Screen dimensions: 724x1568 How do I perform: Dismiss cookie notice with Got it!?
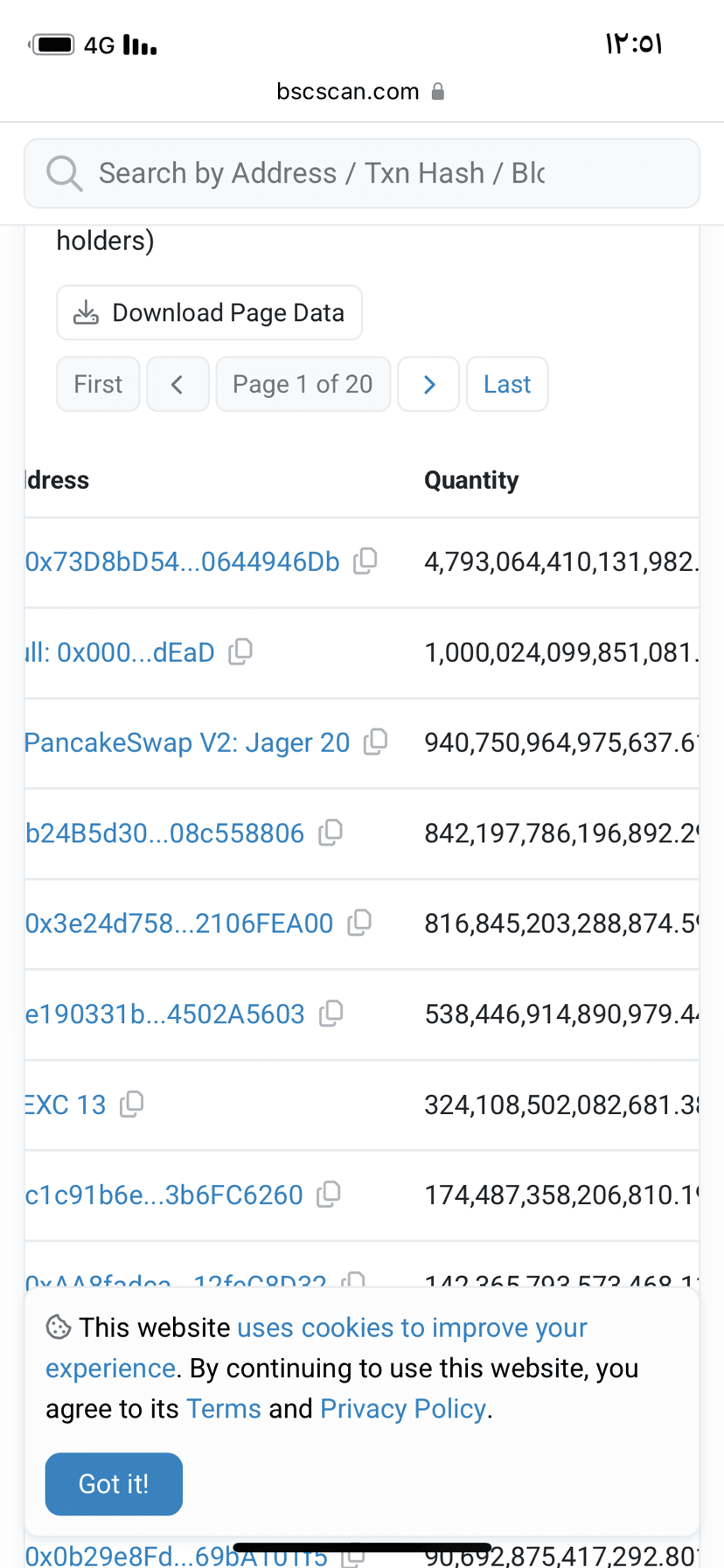tap(114, 1484)
